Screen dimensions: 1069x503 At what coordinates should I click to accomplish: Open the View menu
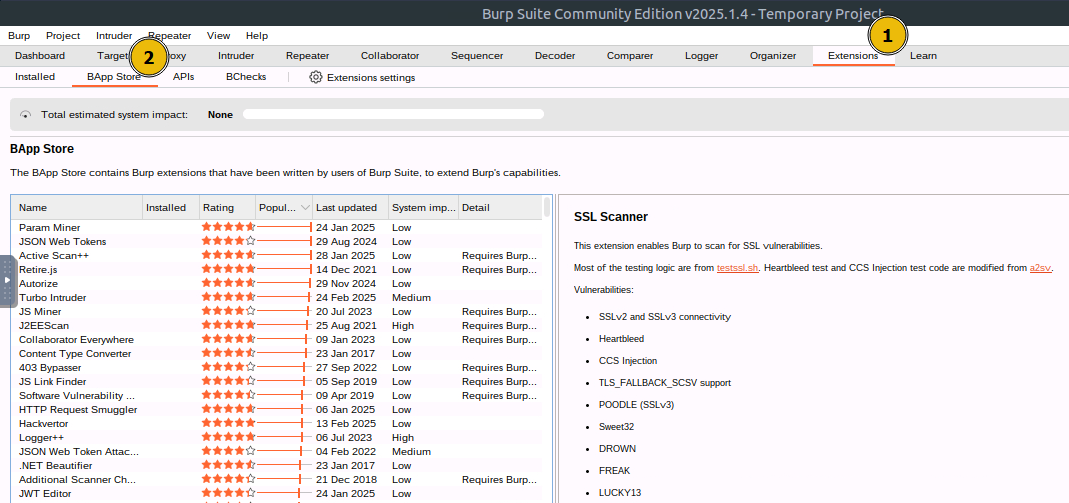coord(219,35)
